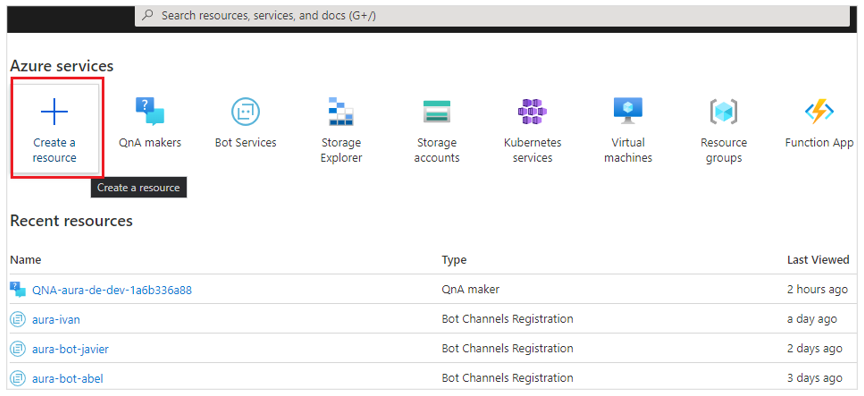Screen dimensions: 864x396
Task: Click the Create a resource label text
Action: coord(55,150)
